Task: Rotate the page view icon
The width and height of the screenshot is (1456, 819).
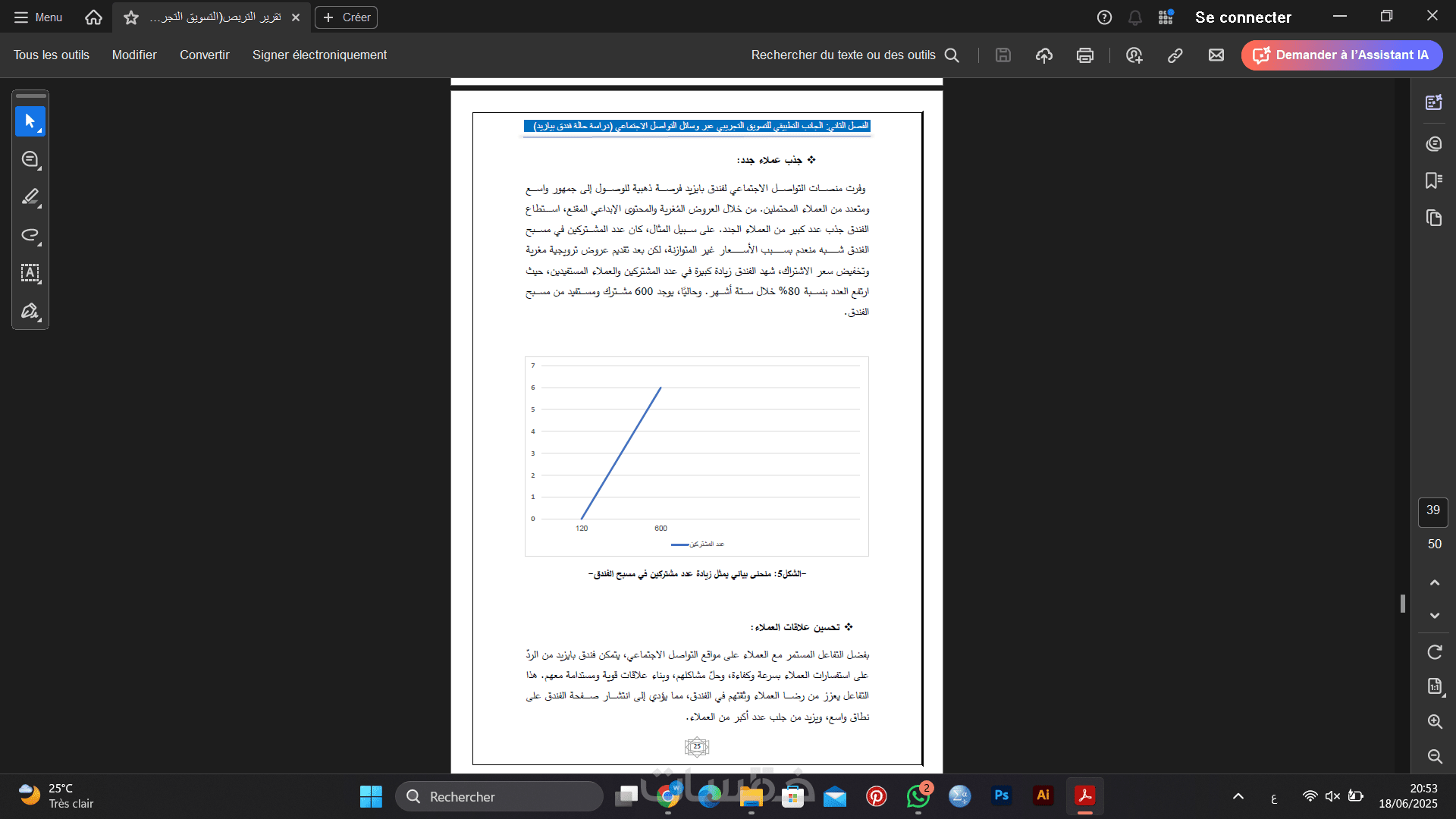Action: click(x=1434, y=652)
